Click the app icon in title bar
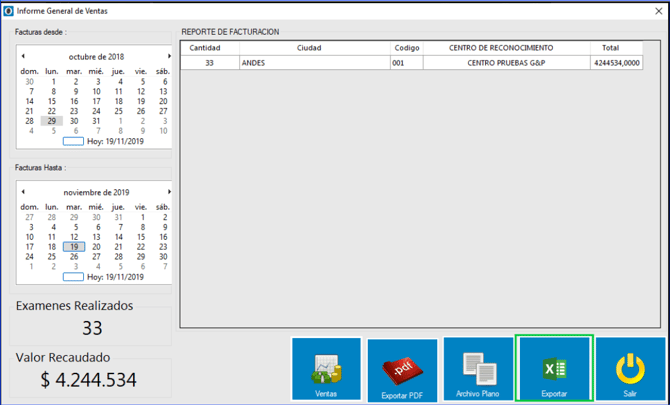Screen dimensions: 670x405 point(9,10)
